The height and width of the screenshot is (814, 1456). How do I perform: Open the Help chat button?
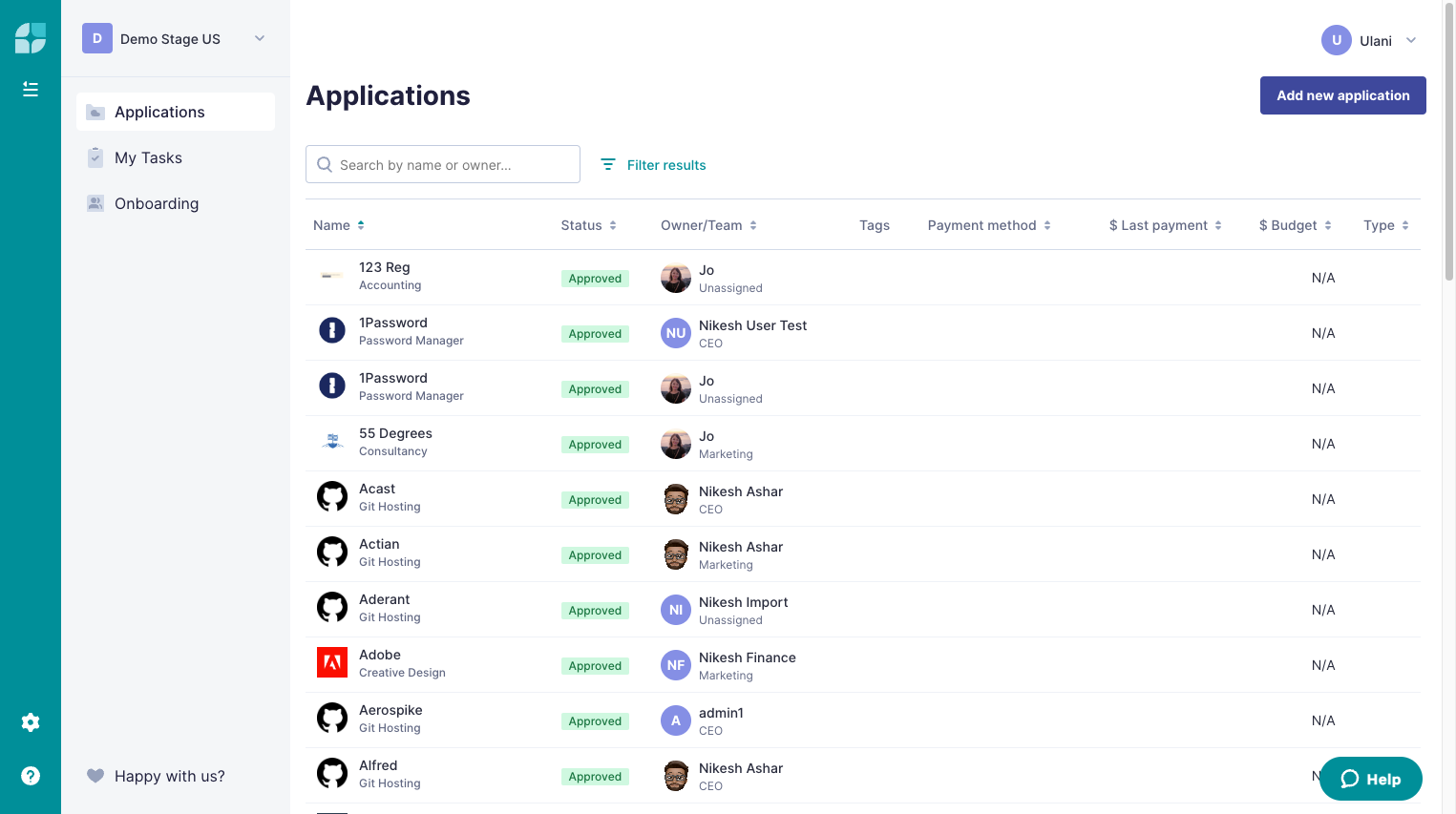click(1371, 779)
